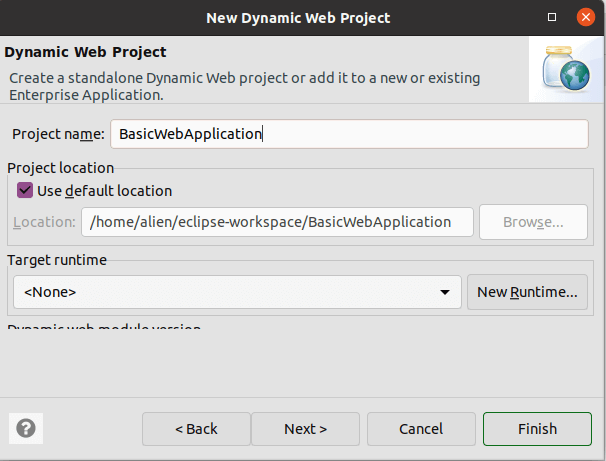This screenshot has height=461, width=606.
Task: Click the dialog title bar text
Action: [297, 17]
